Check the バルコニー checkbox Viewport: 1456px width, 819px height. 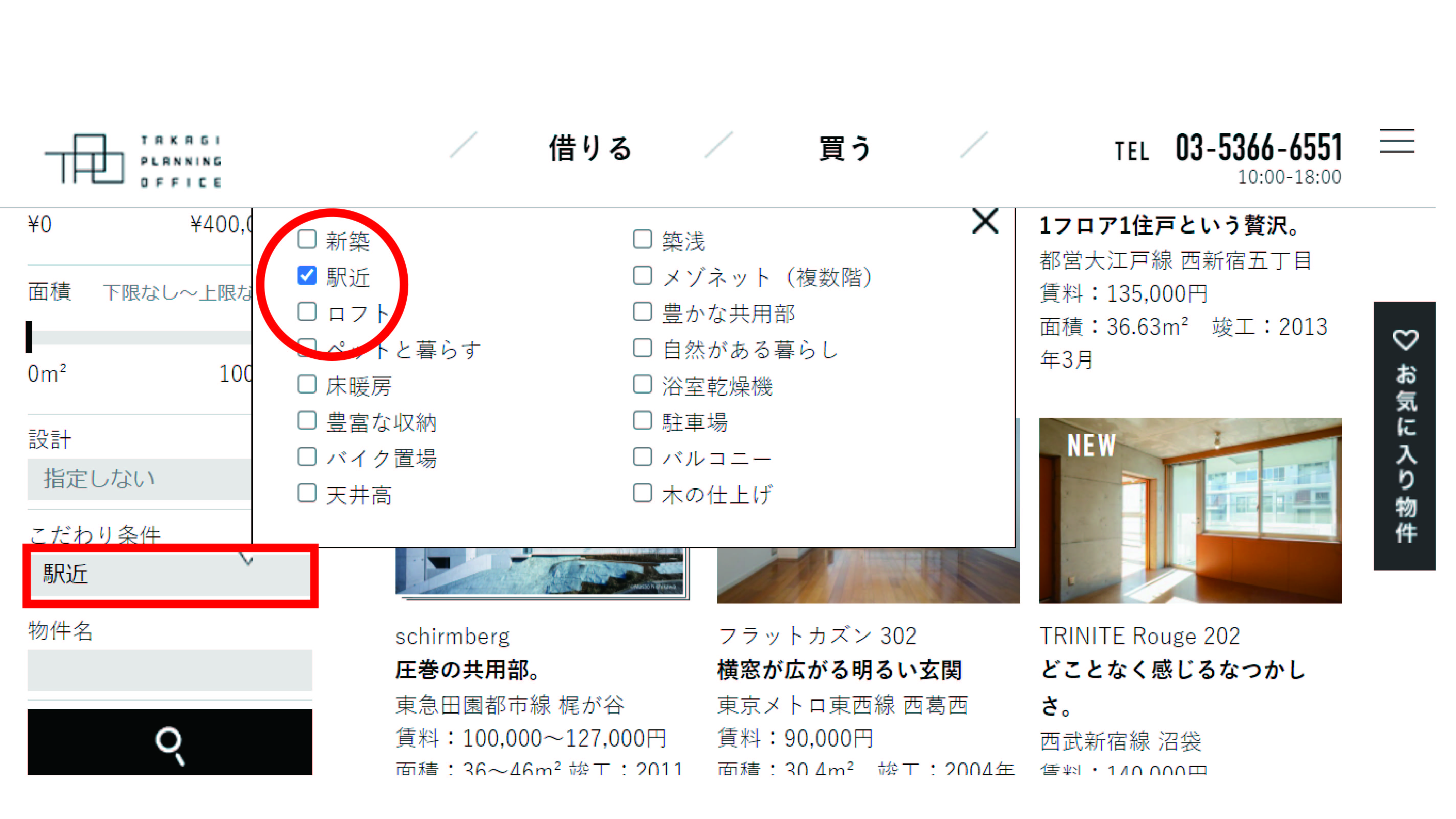[643, 456]
